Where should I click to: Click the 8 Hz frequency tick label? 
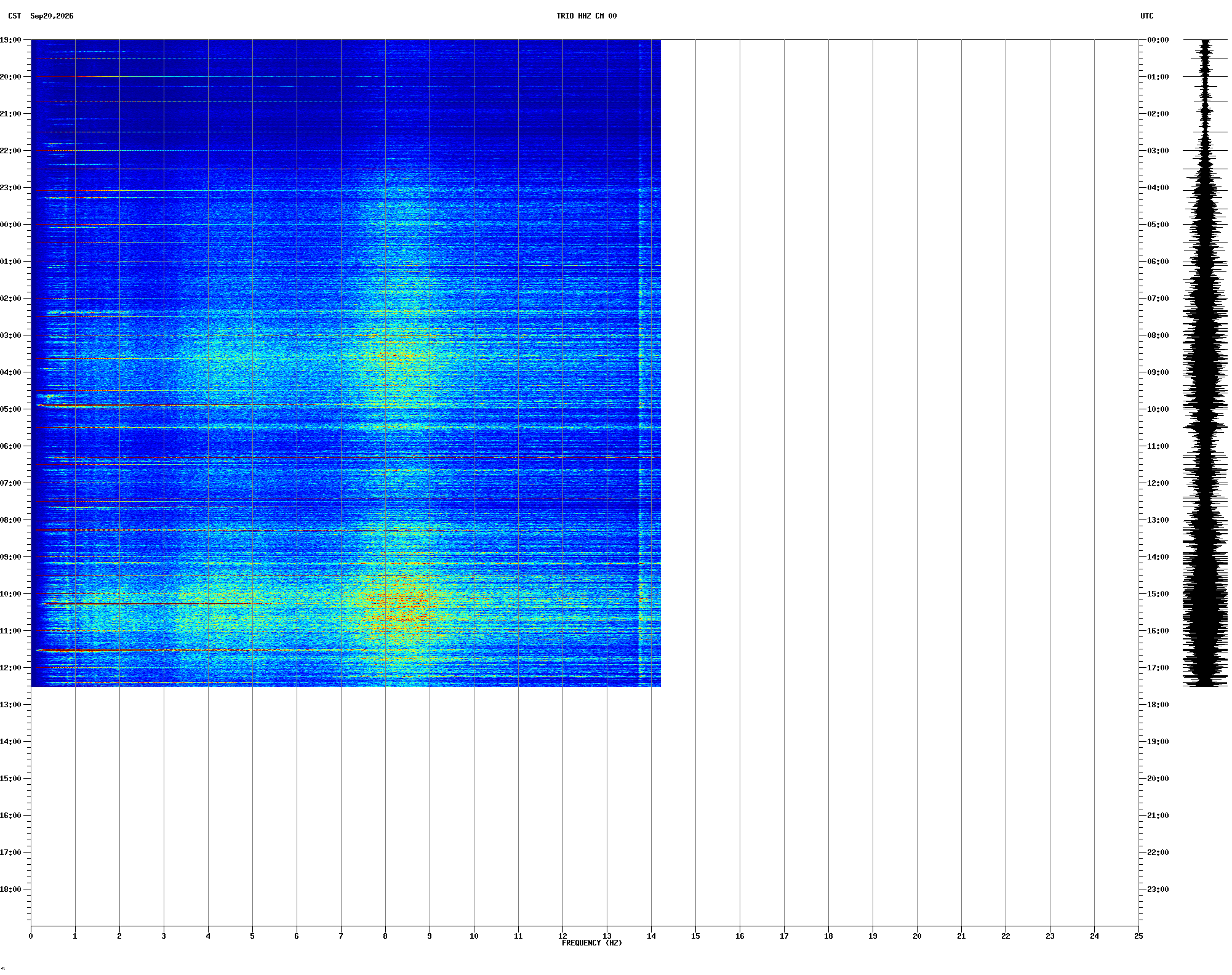pyautogui.click(x=385, y=936)
